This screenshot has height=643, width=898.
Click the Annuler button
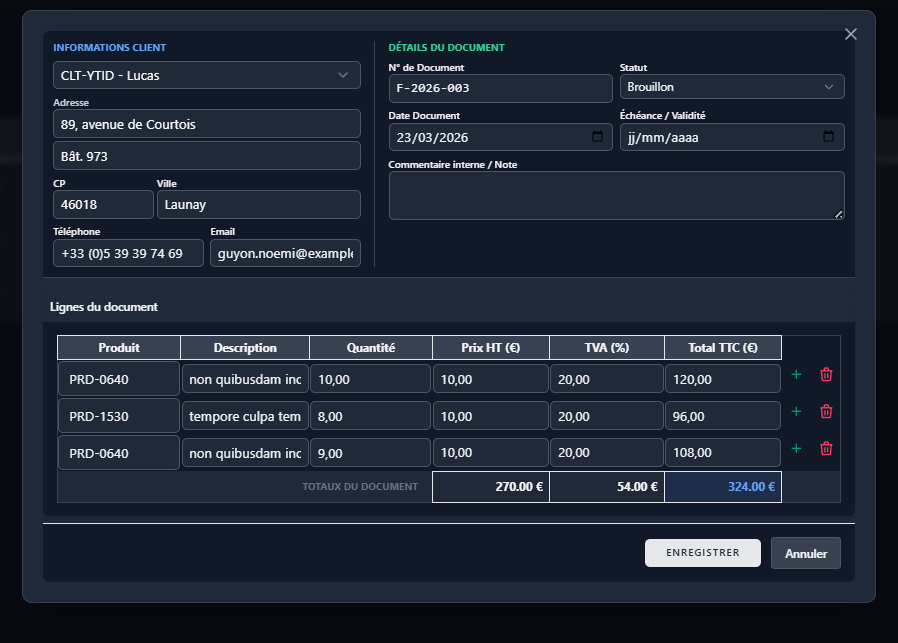[806, 553]
